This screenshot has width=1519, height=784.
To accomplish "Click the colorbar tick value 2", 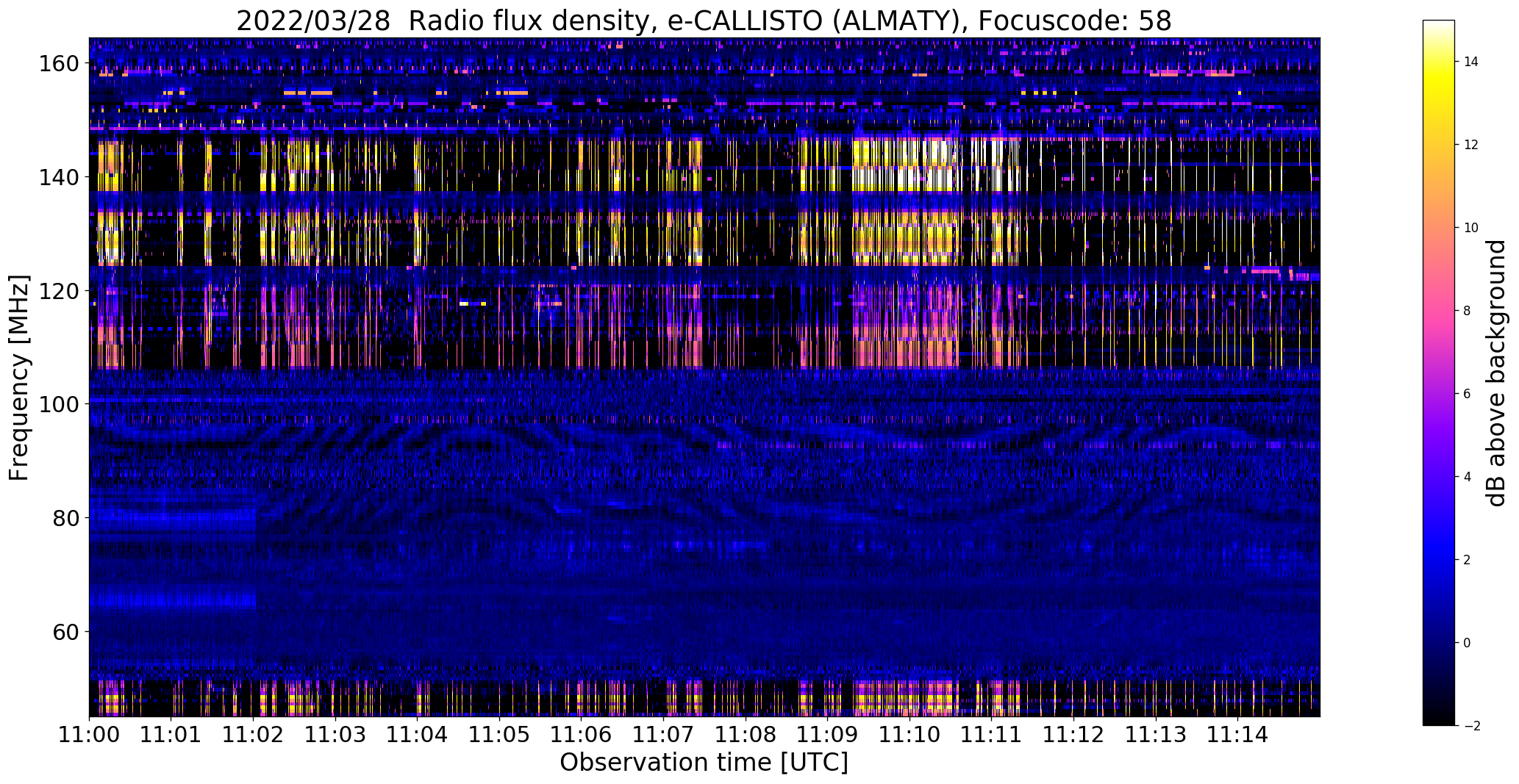I will [1467, 560].
